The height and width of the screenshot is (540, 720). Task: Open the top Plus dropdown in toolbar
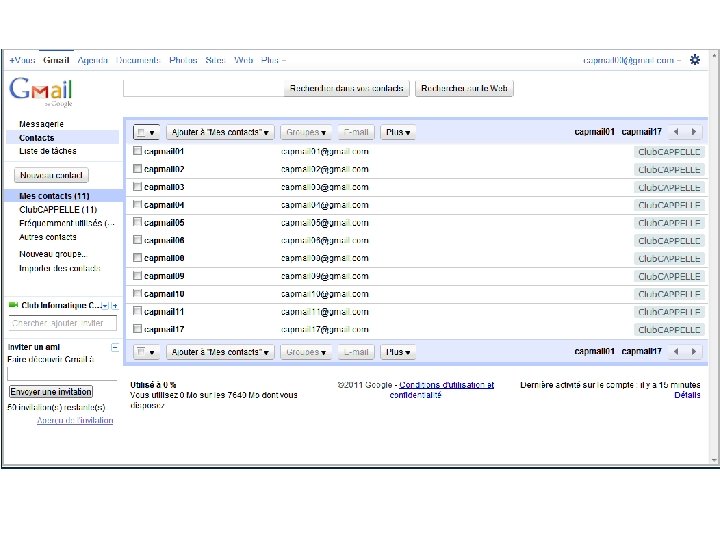click(x=398, y=132)
